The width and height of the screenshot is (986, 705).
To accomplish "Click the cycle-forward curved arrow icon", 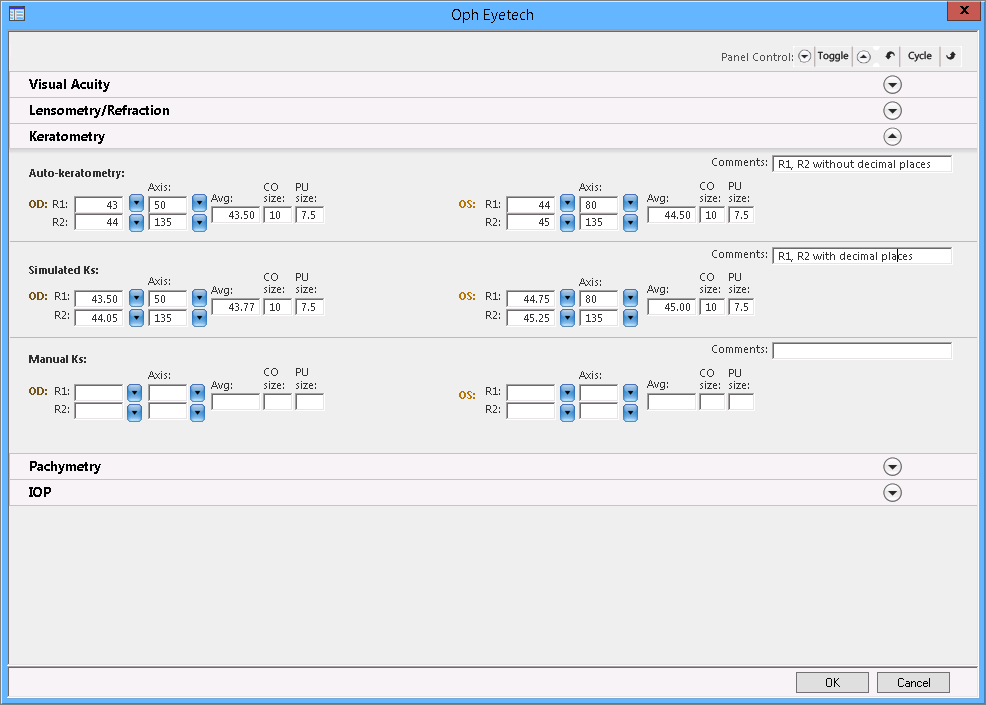I will 951,56.
